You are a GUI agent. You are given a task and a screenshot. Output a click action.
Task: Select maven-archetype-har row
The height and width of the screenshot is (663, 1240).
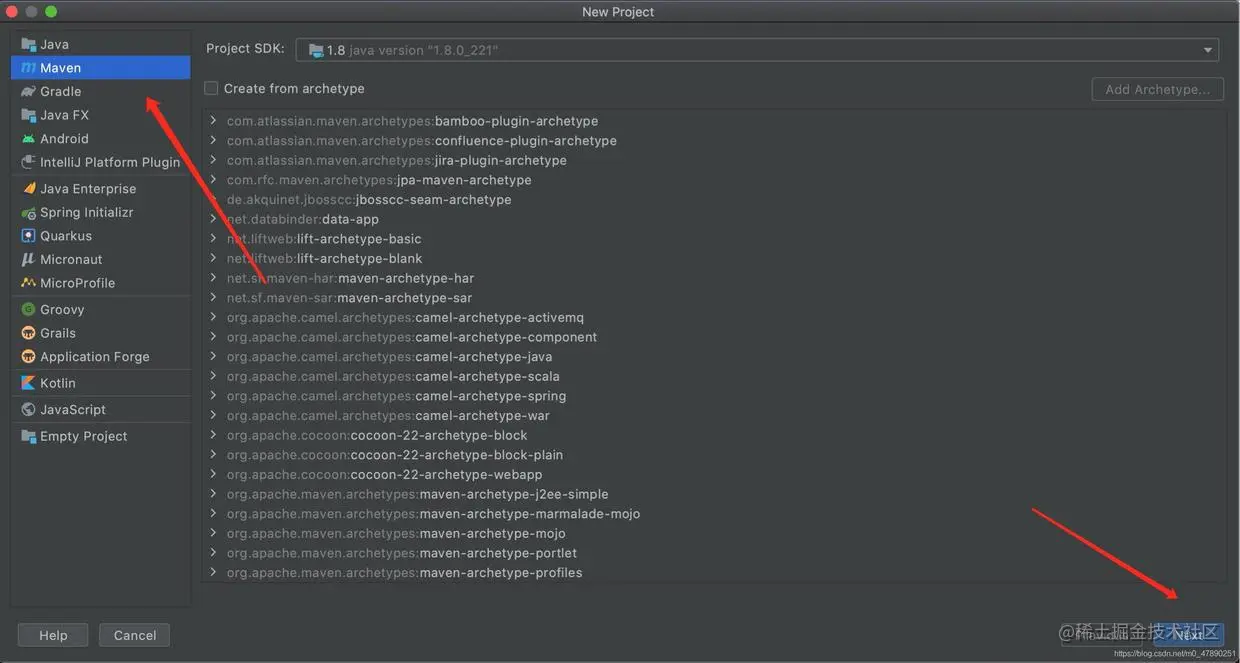coord(714,278)
